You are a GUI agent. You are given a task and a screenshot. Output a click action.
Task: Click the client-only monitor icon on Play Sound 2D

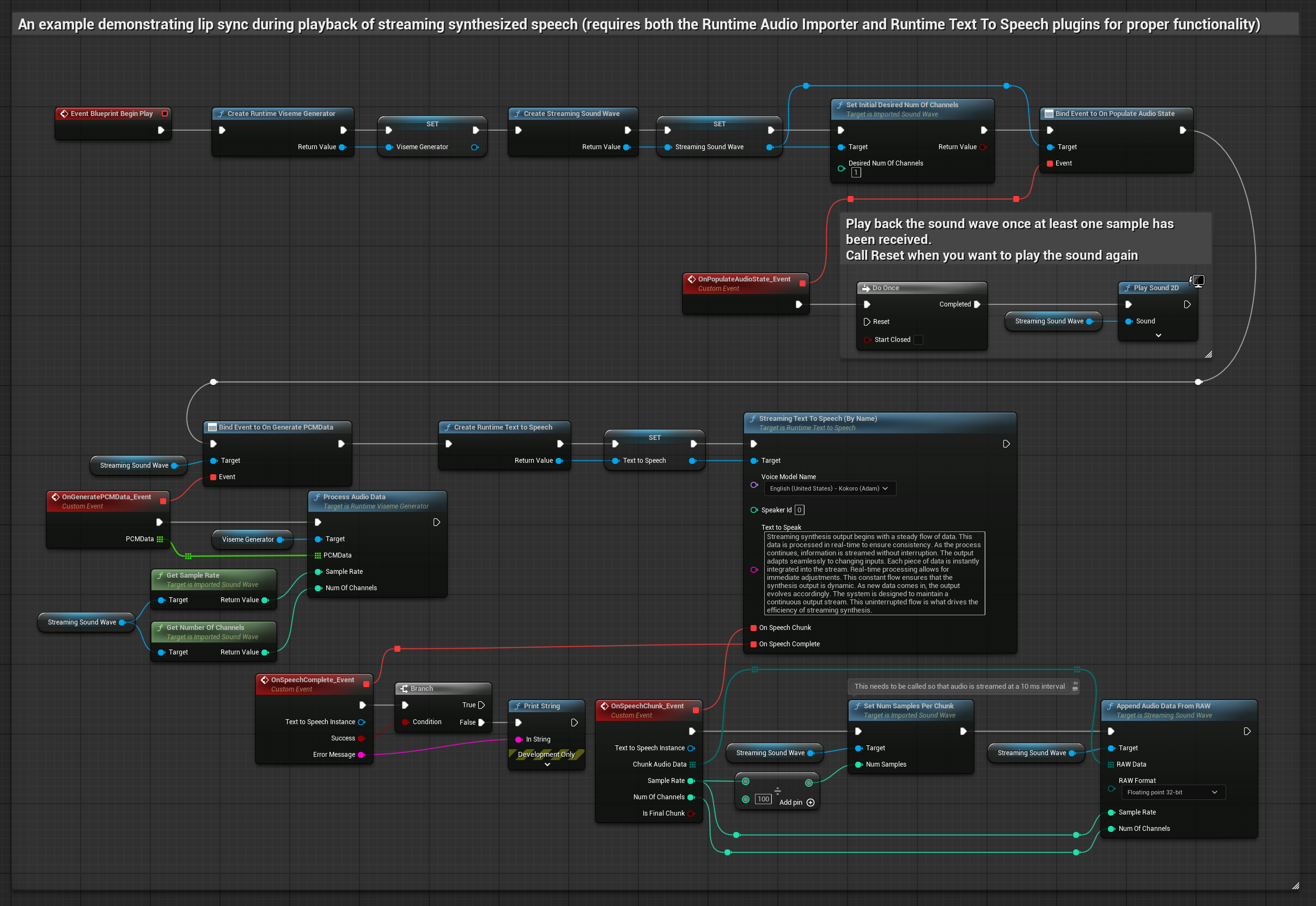pos(1197,280)
